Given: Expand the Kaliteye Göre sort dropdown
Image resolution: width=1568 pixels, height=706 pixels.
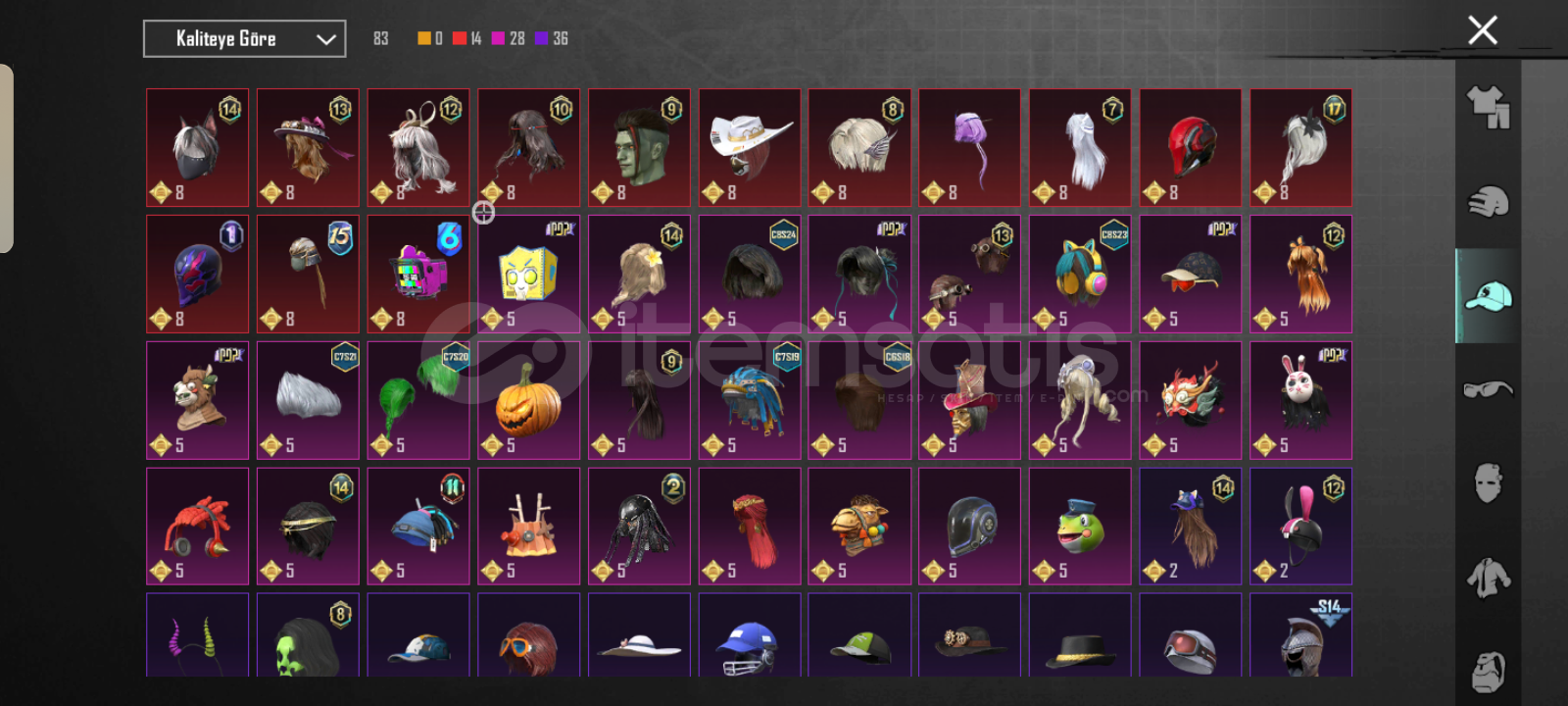Looking at the screenshot, I should coord(244,39).
